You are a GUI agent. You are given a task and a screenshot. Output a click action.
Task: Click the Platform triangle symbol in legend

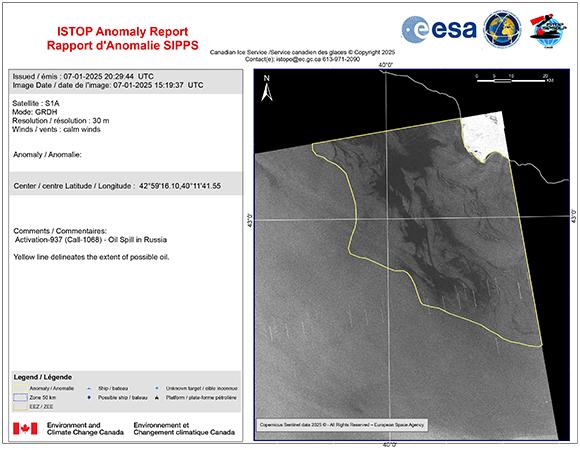tap(157, 398)
